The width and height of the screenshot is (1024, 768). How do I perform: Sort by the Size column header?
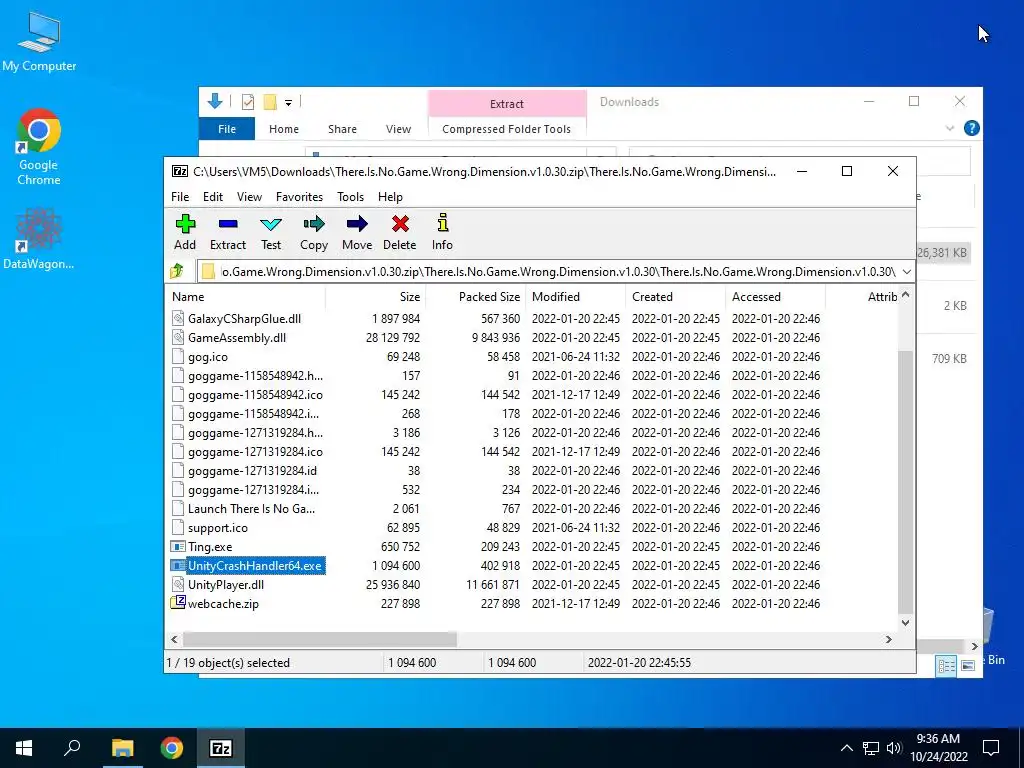point(376,296)
